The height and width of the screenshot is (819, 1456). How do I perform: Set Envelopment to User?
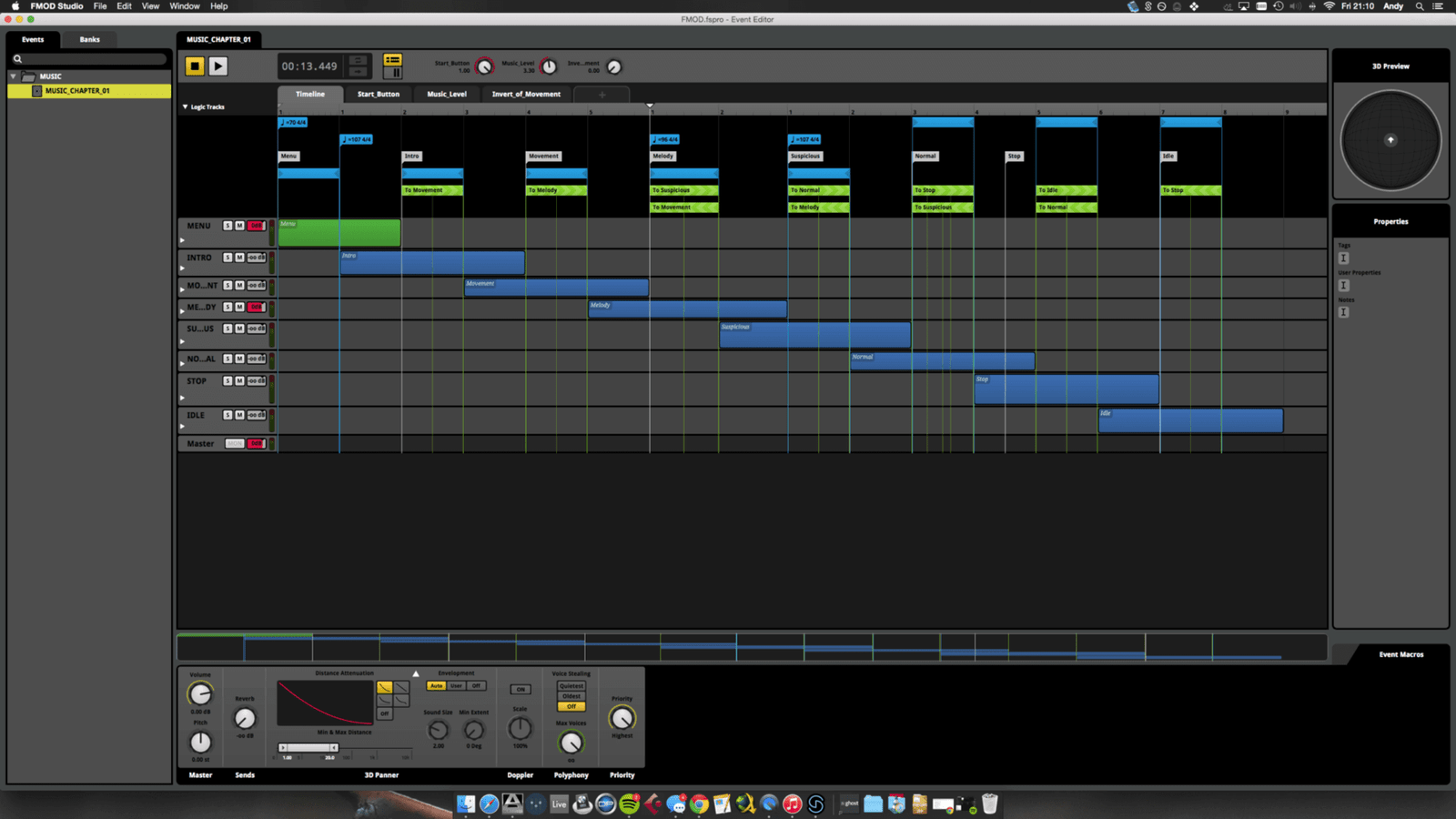(457, 686)
